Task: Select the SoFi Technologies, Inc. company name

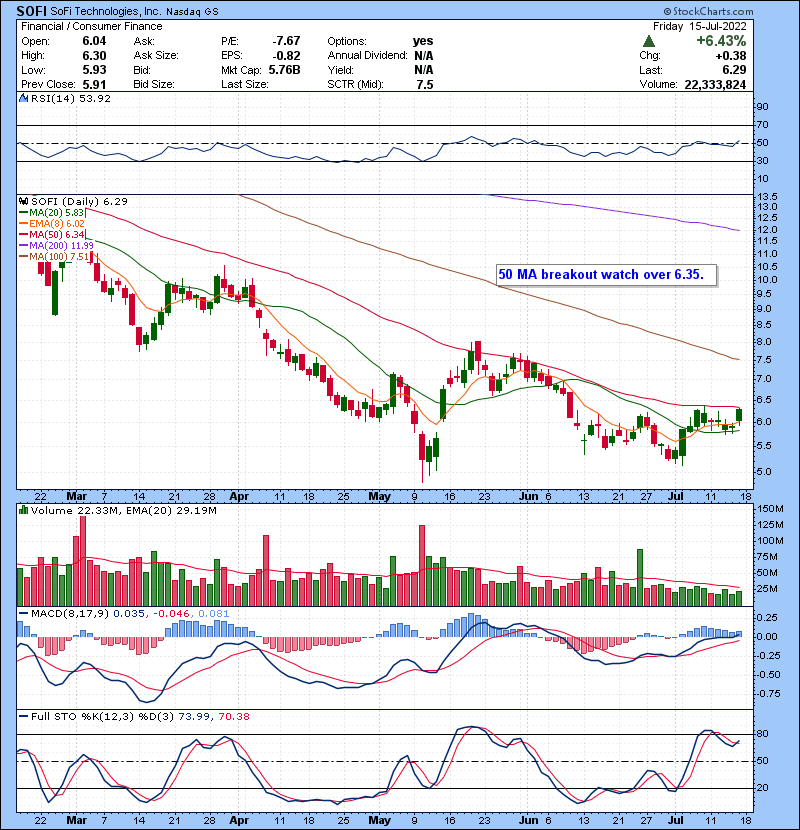Action: 105,12
